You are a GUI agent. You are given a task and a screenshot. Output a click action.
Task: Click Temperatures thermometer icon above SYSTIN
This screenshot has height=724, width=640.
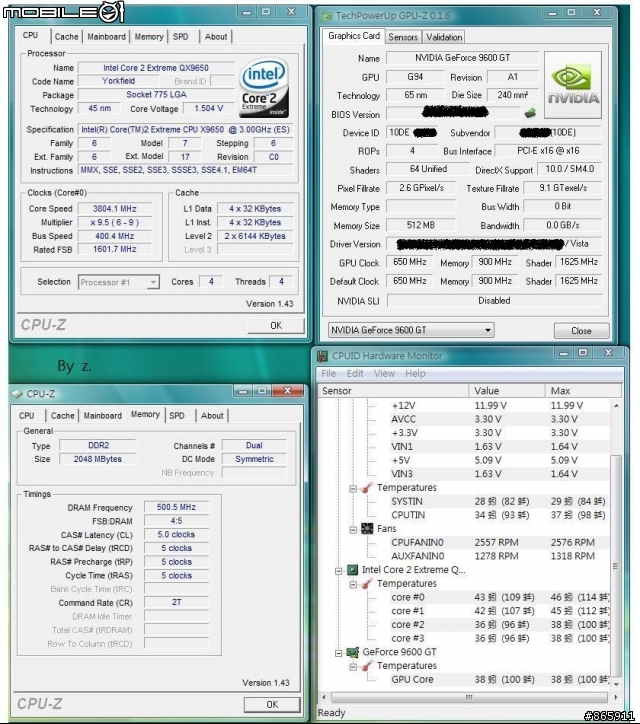tap(367, 488)
